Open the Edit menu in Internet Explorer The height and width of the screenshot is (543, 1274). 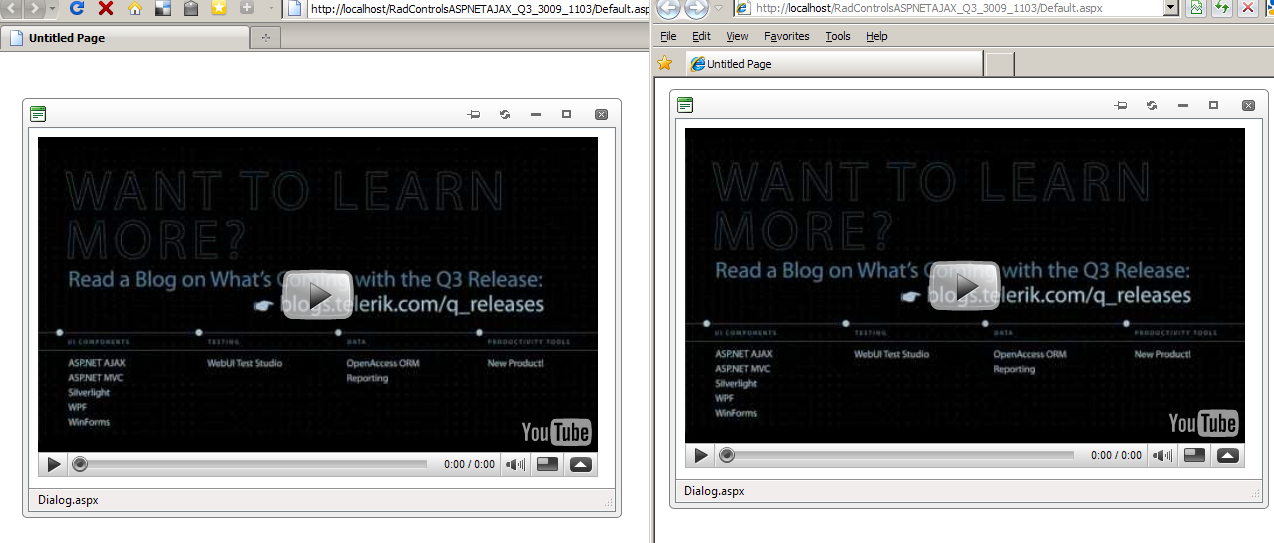tap(702, 36)
